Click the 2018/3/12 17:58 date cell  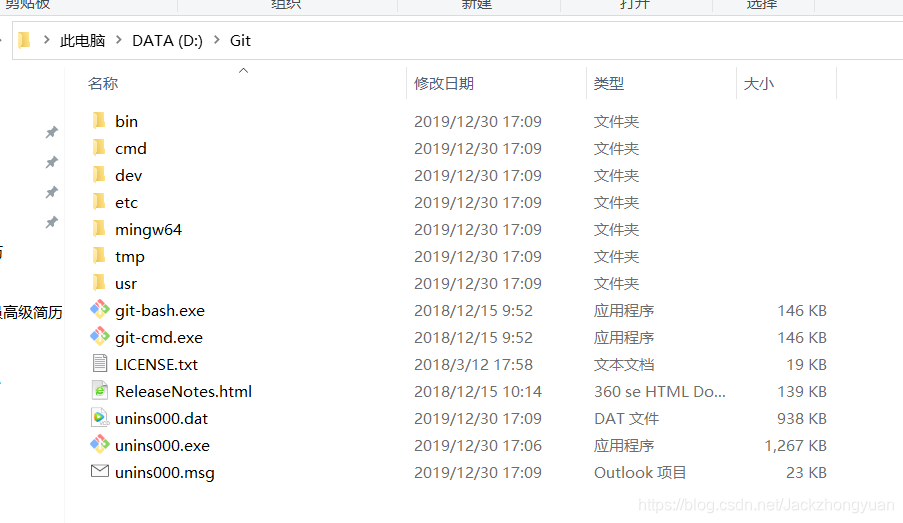point(473,365)
